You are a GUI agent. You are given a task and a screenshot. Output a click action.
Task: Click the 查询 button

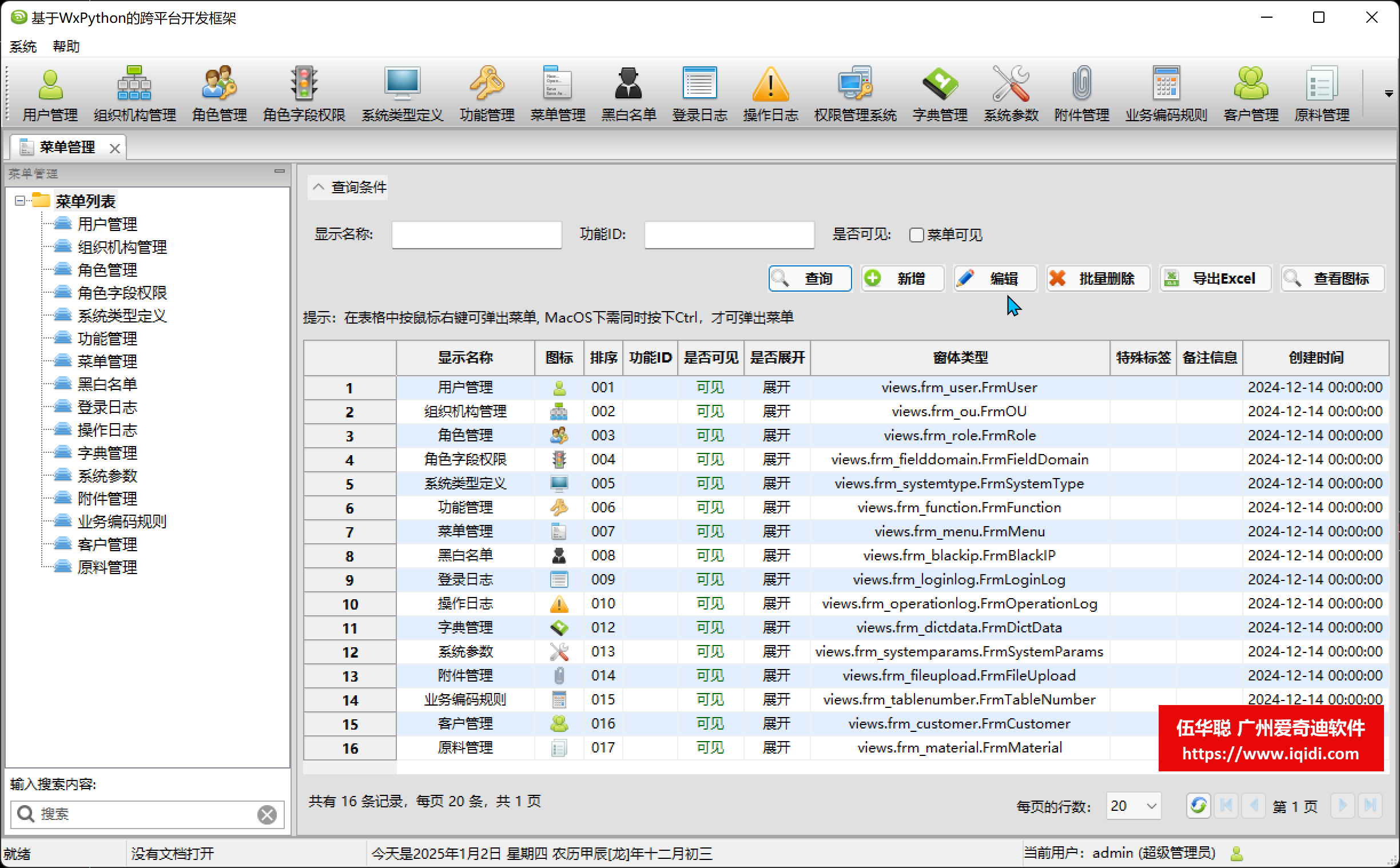point(810,278)
